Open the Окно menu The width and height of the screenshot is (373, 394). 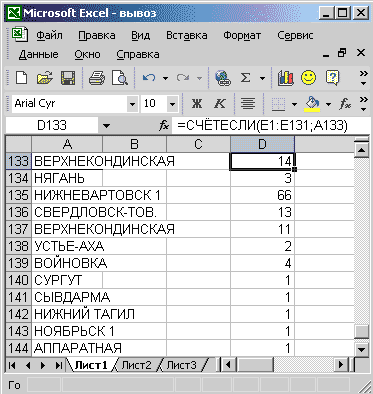(87, 54)
